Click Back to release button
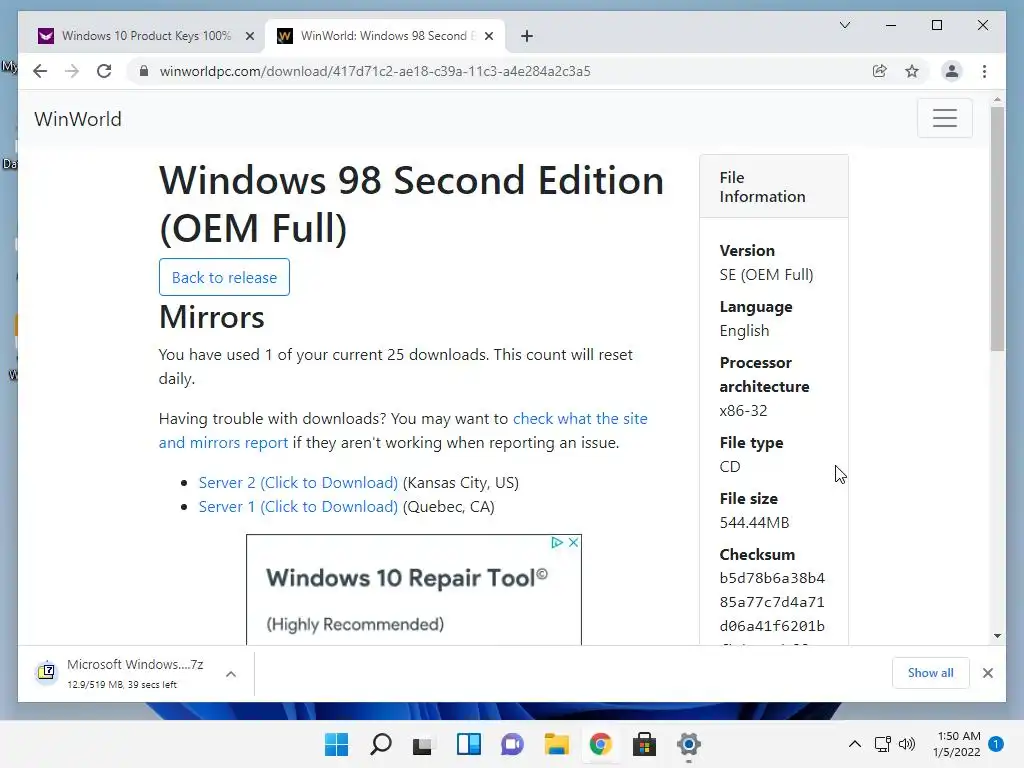Screen dimensions: 1024x768 (224, 278)
